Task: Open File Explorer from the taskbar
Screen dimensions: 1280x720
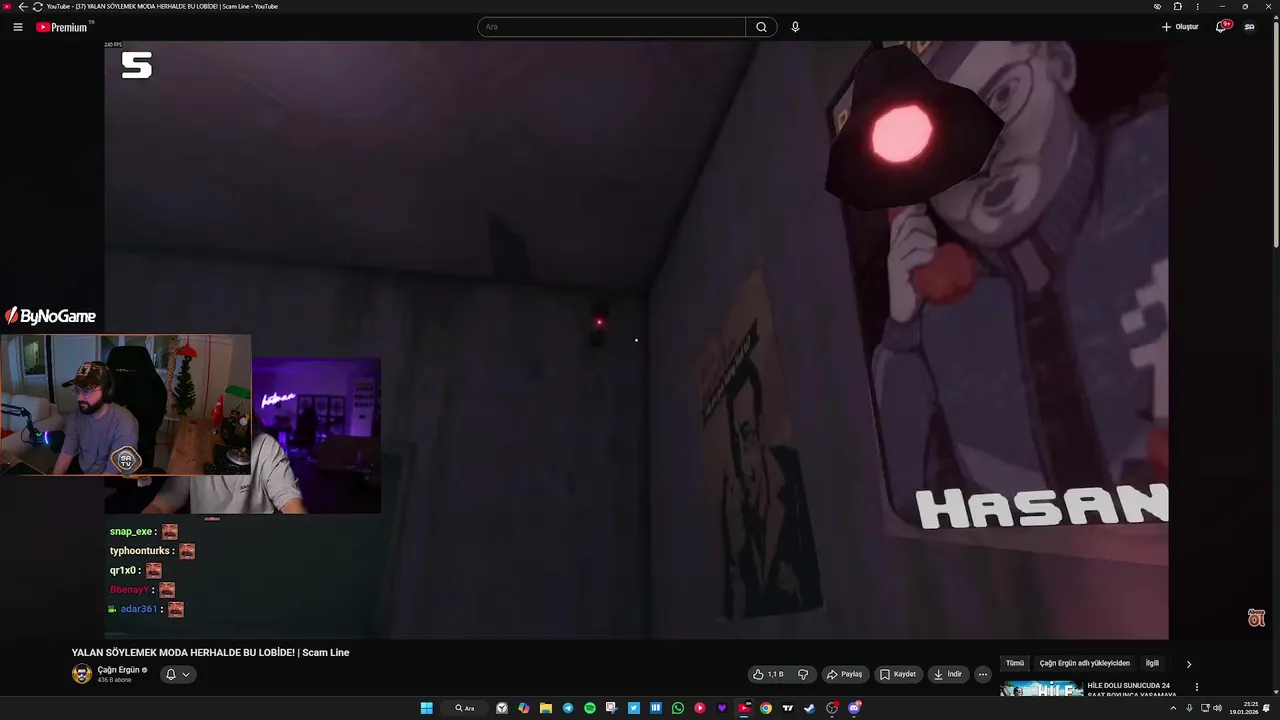Action: [546, 708]
